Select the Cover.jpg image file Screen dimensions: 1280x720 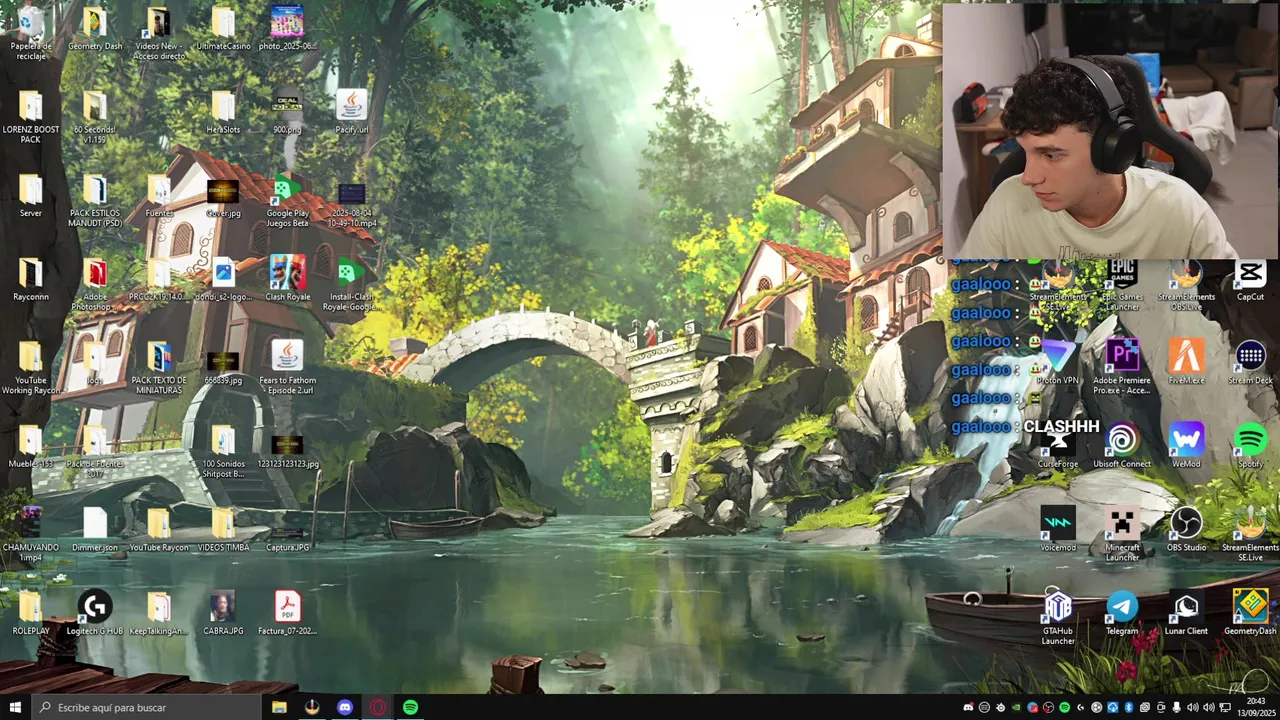[223, 196]
